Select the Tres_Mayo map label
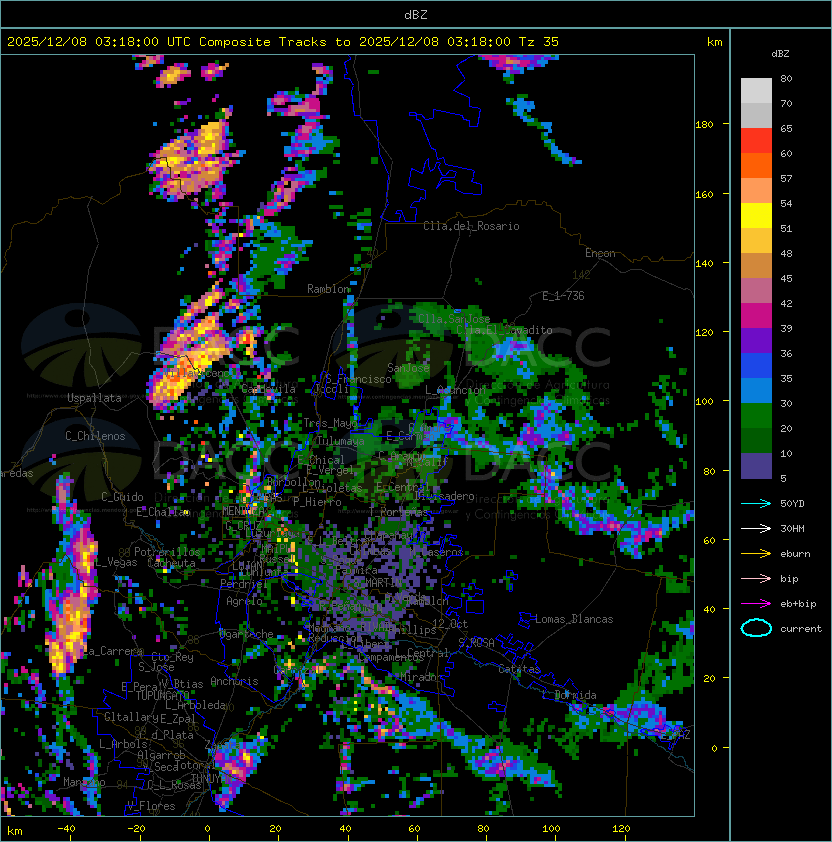 [331, 423]
